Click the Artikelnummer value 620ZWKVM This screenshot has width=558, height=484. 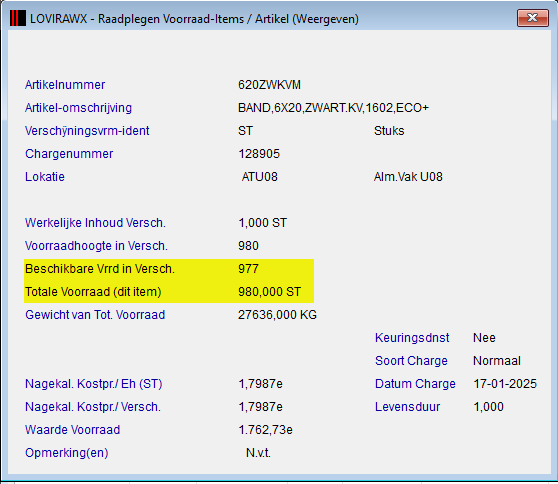[x=269, y=85]
